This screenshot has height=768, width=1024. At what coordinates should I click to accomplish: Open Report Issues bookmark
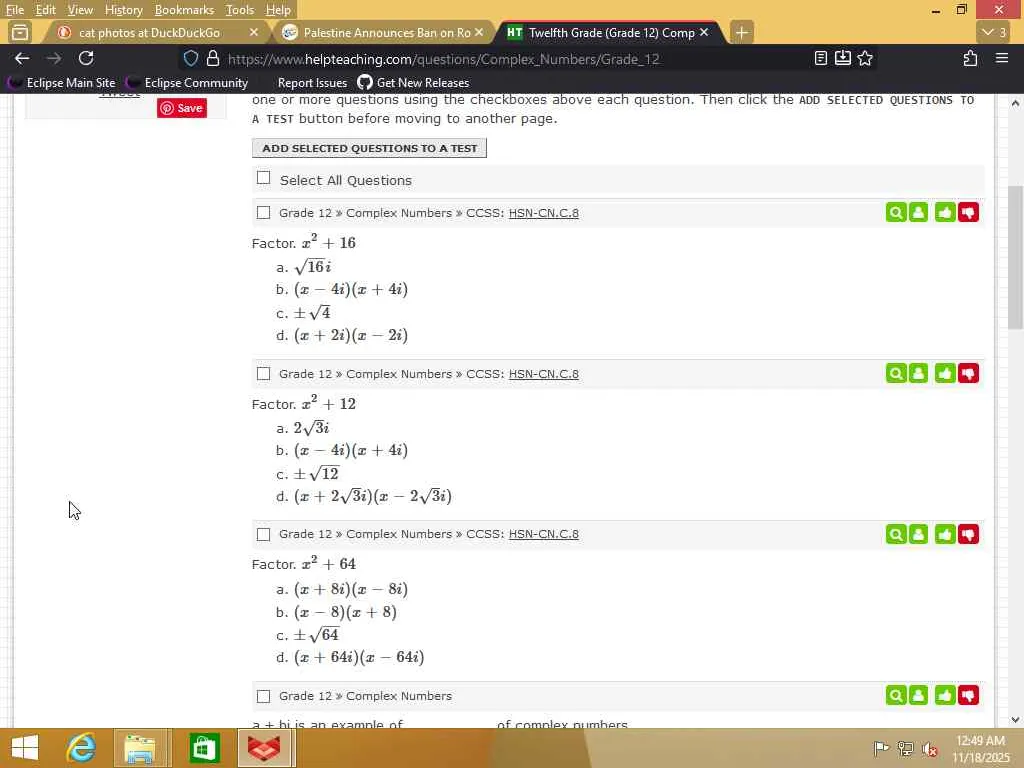[x=312, y=83]
